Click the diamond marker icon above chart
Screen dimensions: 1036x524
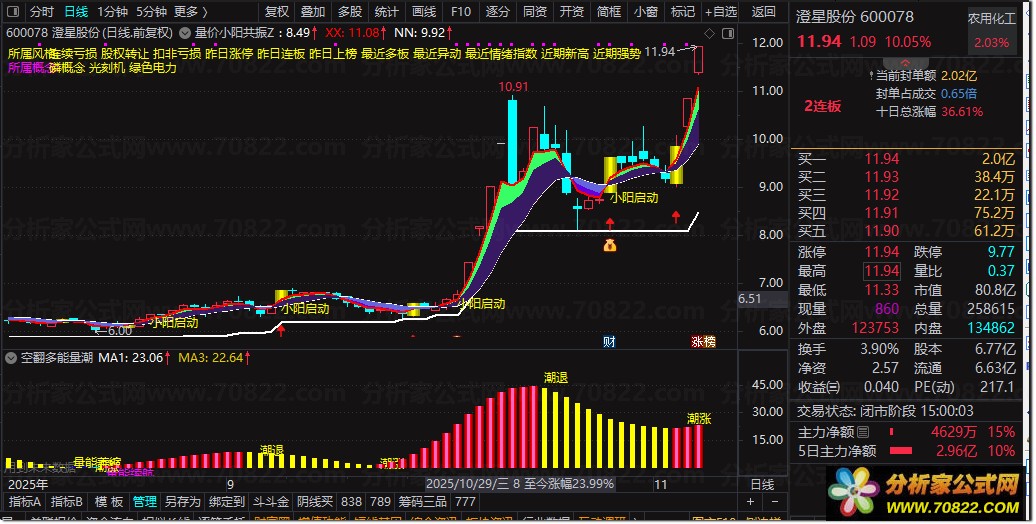pos(710,33)
